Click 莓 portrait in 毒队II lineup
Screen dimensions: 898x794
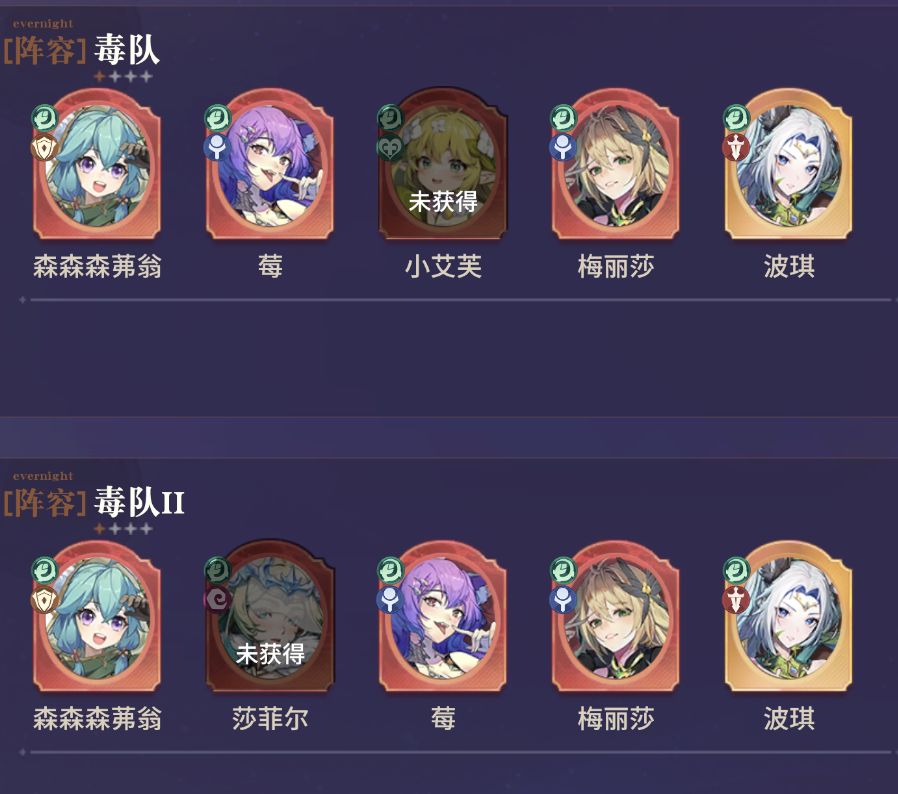click(x=443, y=616)
